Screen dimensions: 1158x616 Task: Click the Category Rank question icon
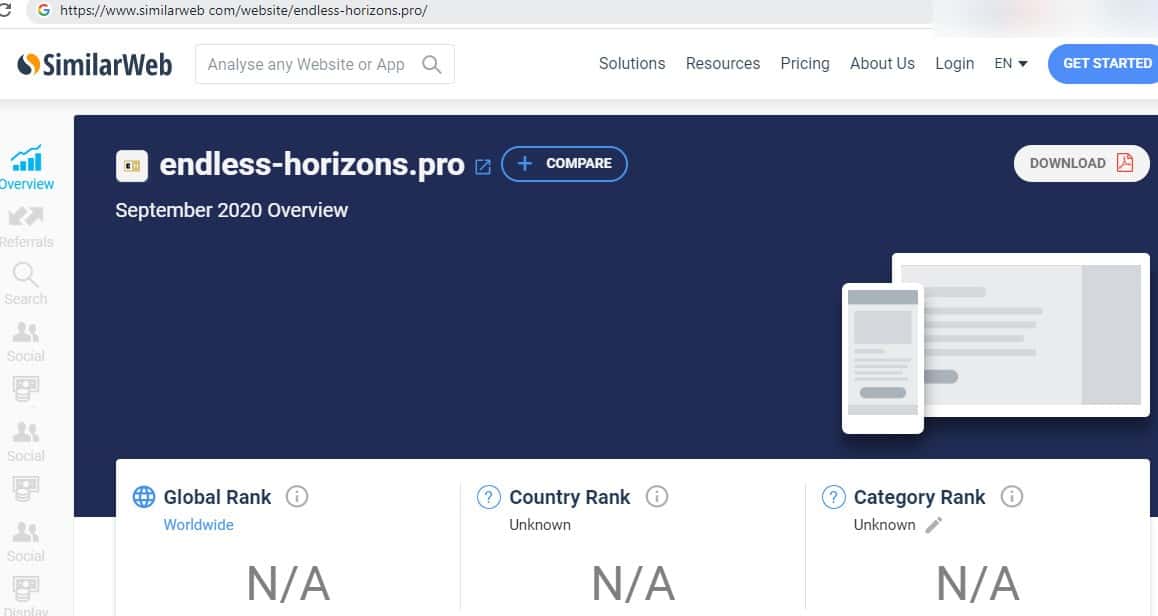[833, 497]
